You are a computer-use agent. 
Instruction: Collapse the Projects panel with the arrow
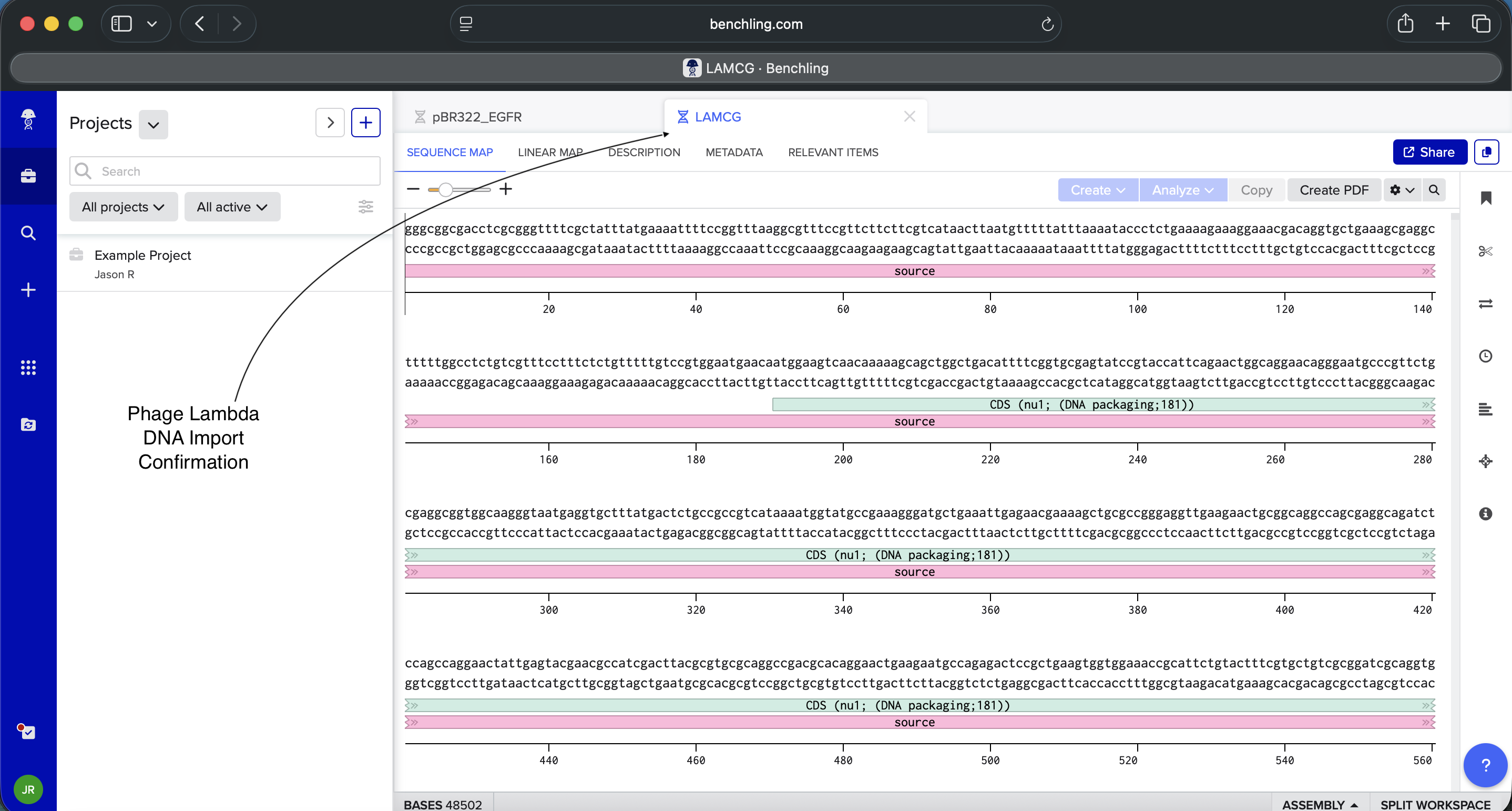pyautogui.click(x=330, y=122)
